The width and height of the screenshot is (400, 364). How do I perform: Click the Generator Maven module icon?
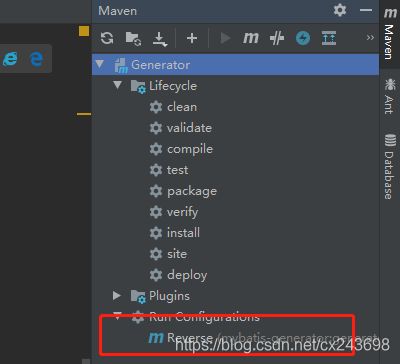121,65
